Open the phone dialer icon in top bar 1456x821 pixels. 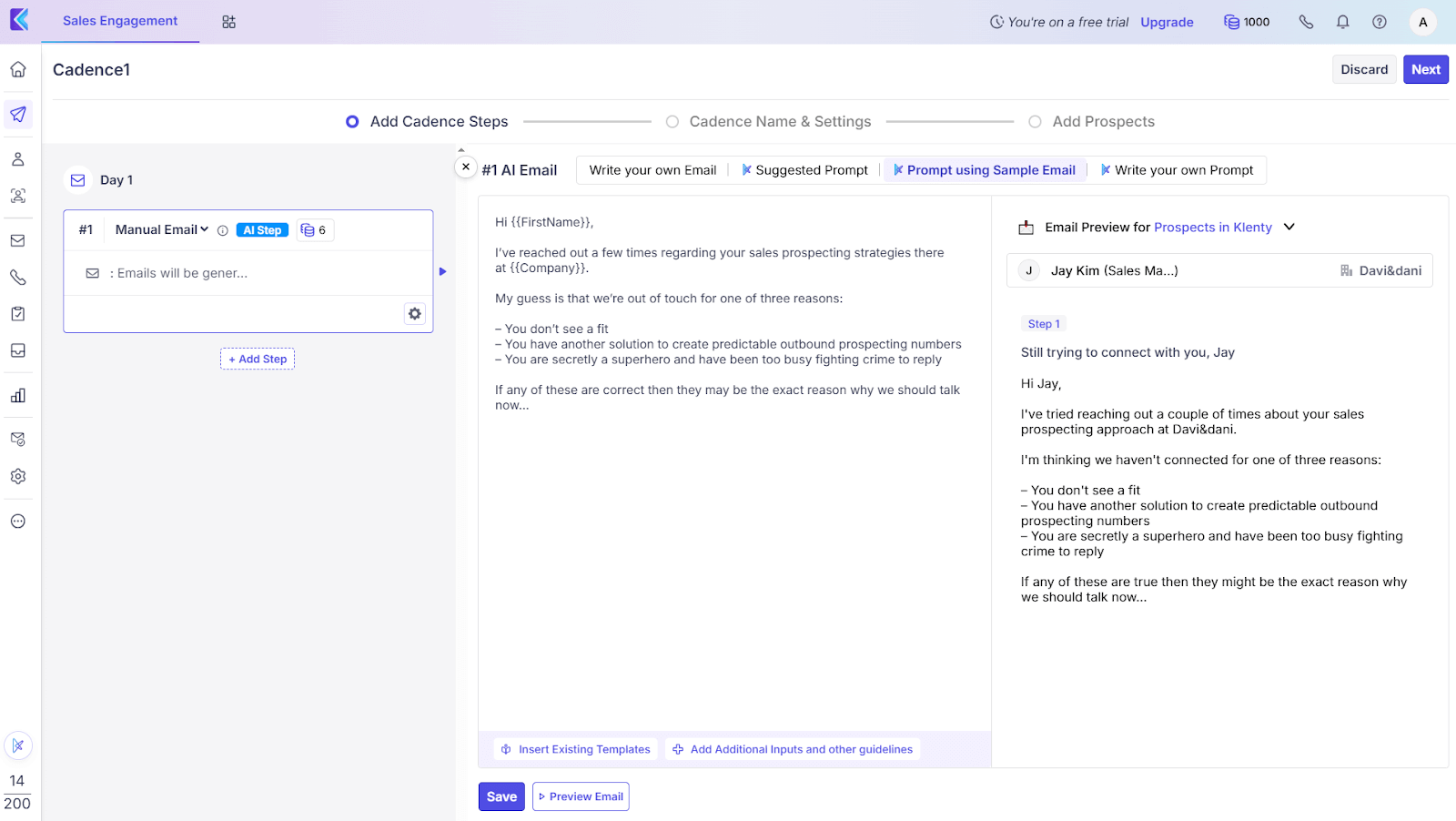(x=1306, y=22)
